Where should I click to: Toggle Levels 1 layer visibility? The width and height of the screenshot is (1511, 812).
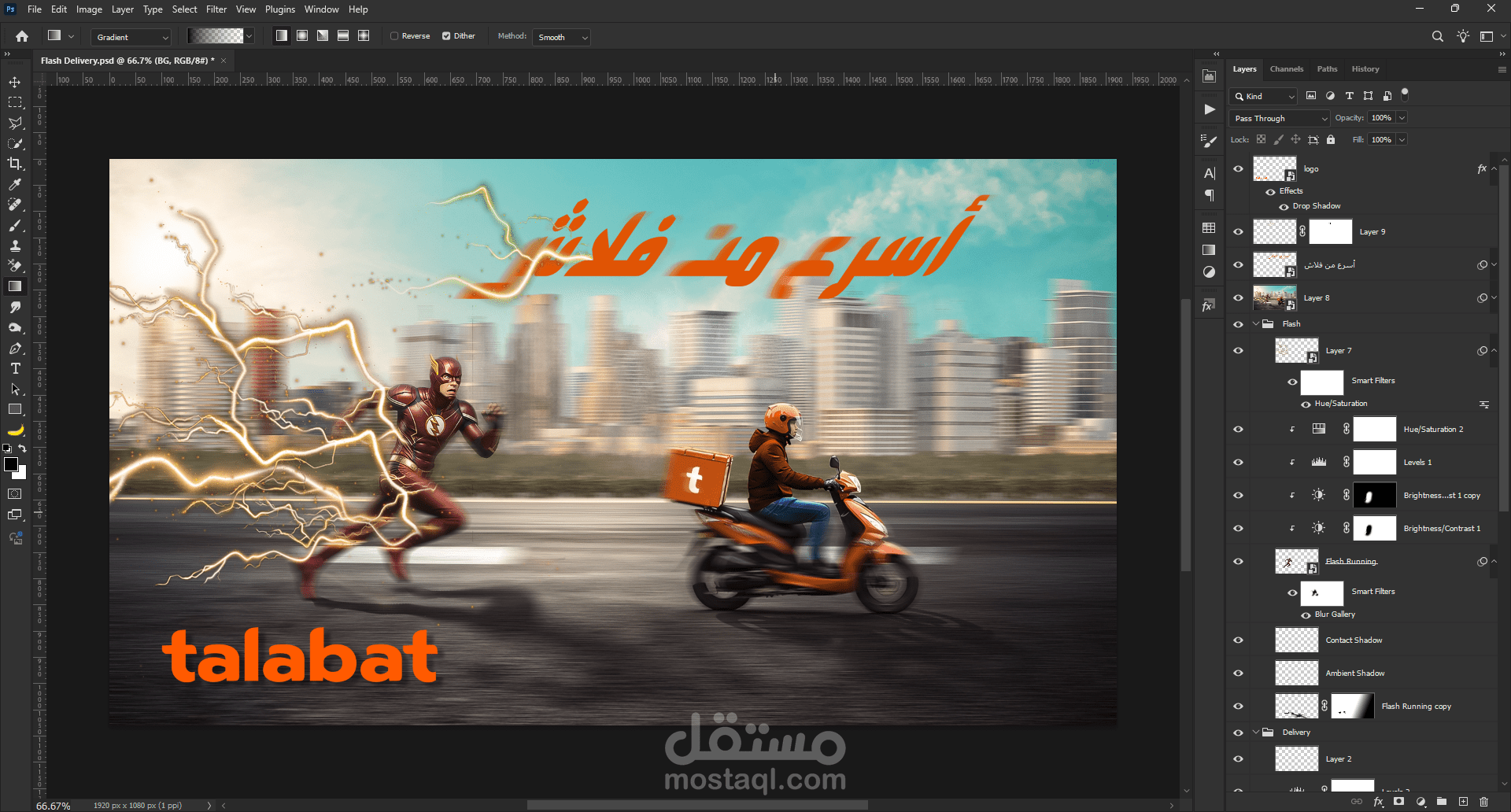[1238, 463]
